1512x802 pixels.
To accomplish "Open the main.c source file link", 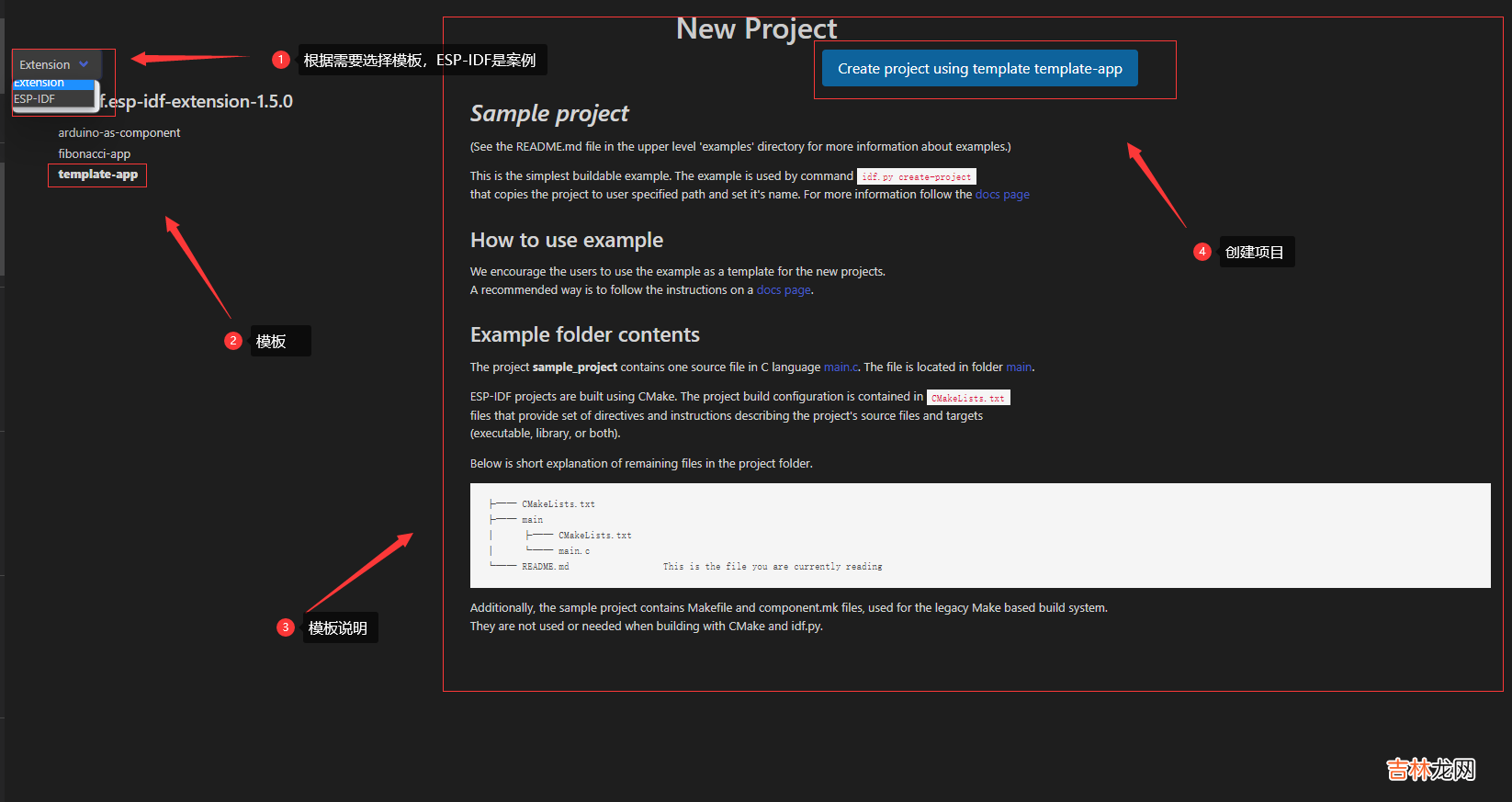I will (x=841, y=367).
